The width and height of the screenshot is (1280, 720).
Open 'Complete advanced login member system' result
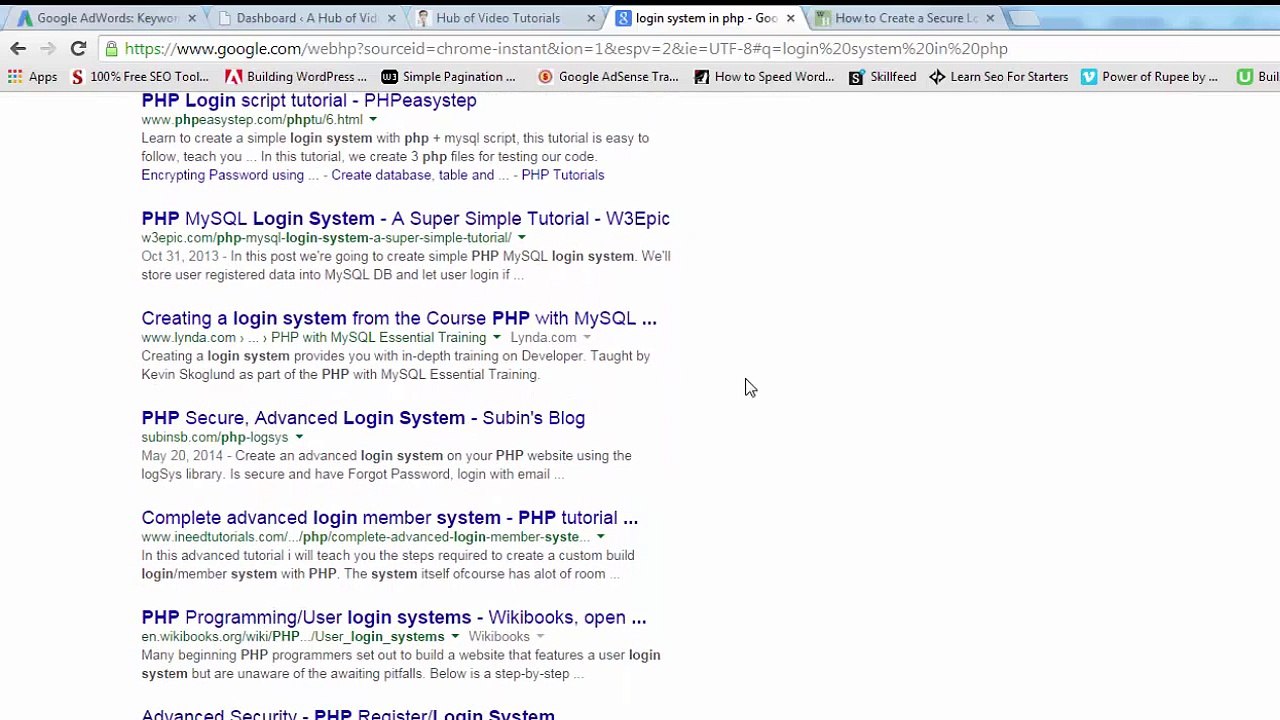[389, 517]
